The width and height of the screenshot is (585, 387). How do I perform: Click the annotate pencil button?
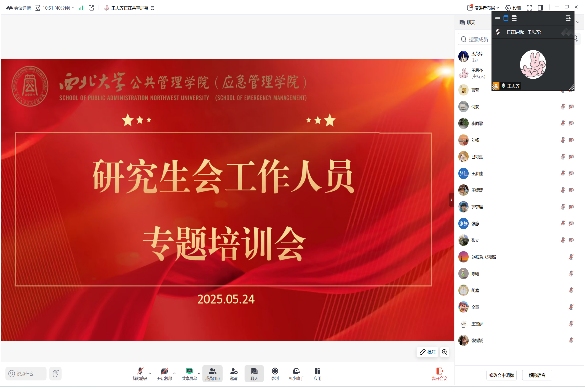click(427, 352)
